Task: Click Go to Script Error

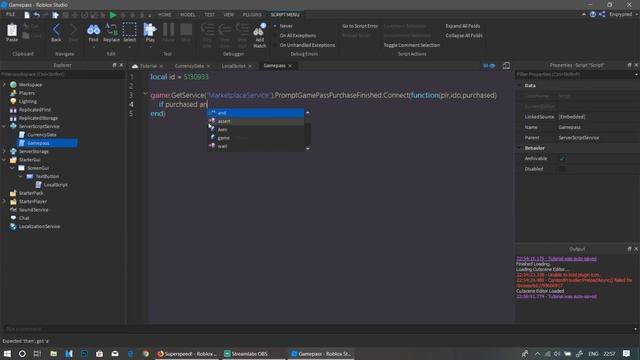Action: click(360, 26)
